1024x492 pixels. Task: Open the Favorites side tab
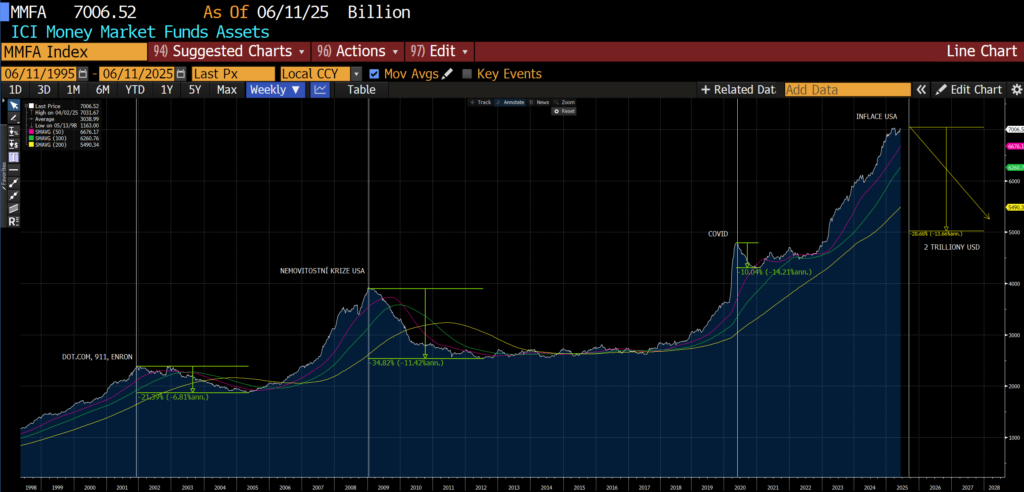point(3,175)
